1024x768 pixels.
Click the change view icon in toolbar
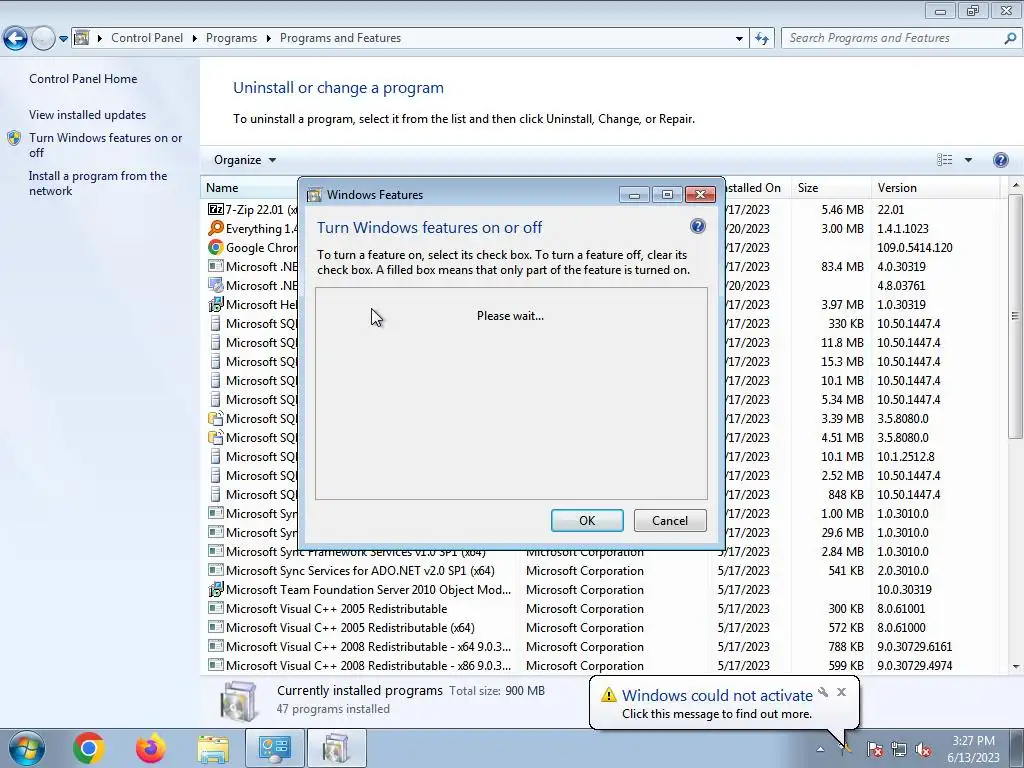coord(944,160)
